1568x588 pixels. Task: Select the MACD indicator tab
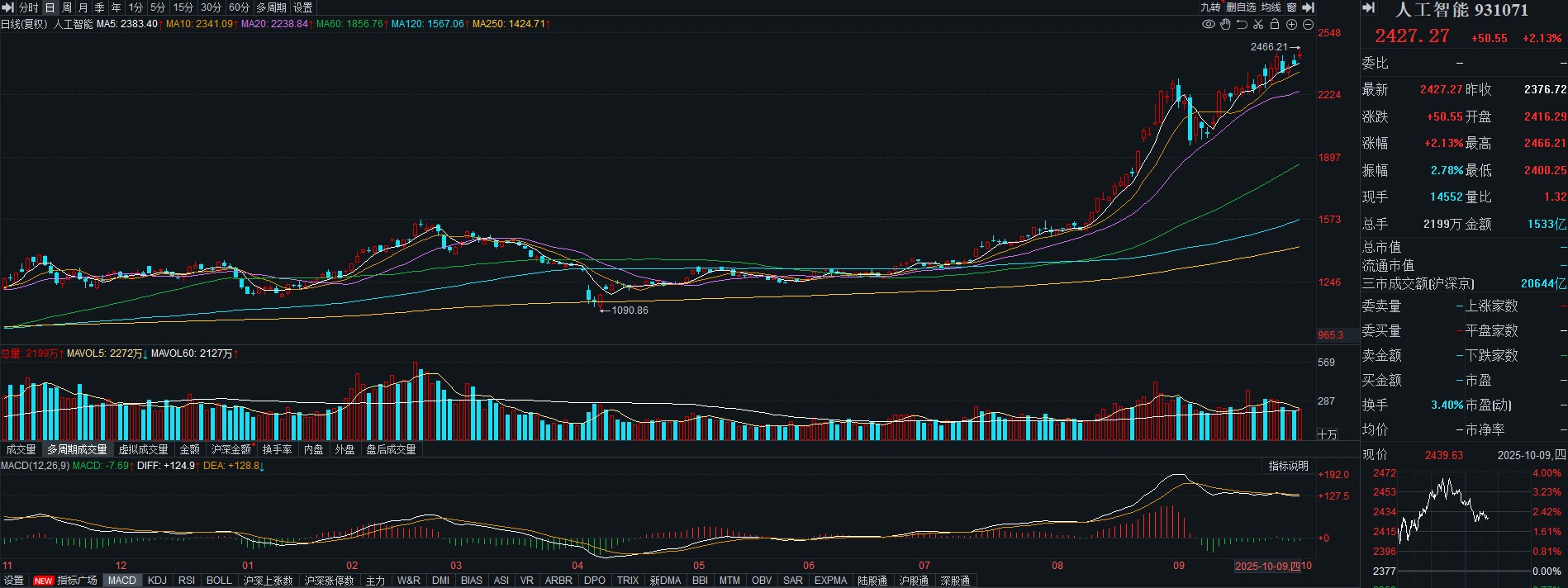(x=122, y=581)
